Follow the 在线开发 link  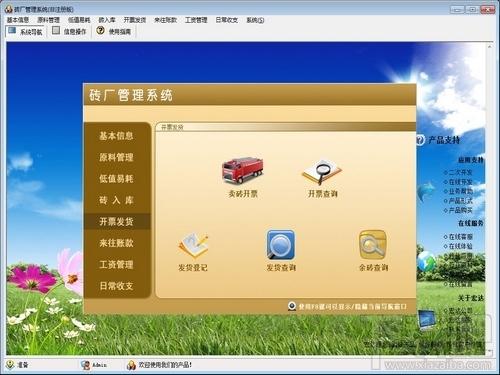(460, 182)
